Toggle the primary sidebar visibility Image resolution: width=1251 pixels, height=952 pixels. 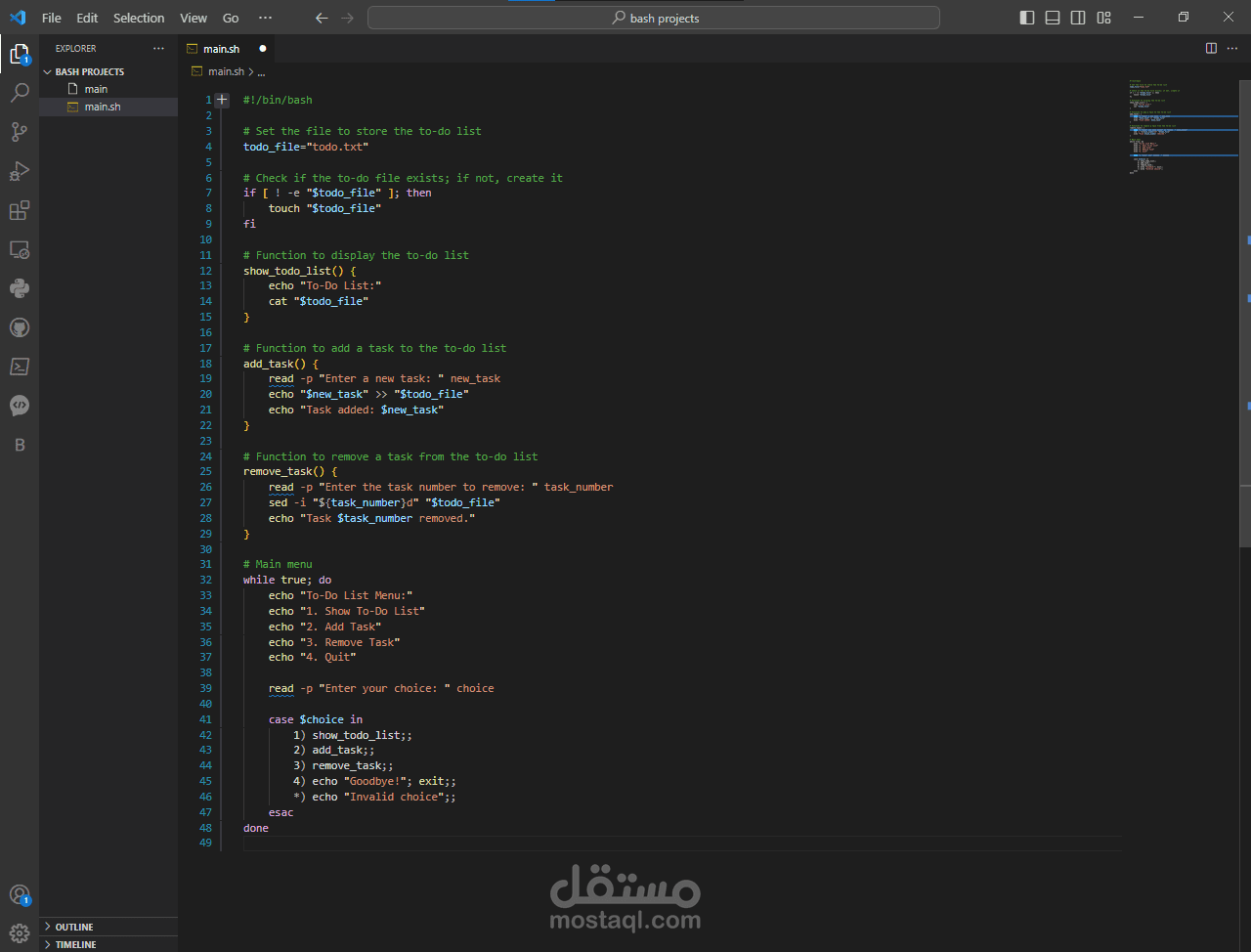pyautogui.click(x=1027, y=17)
